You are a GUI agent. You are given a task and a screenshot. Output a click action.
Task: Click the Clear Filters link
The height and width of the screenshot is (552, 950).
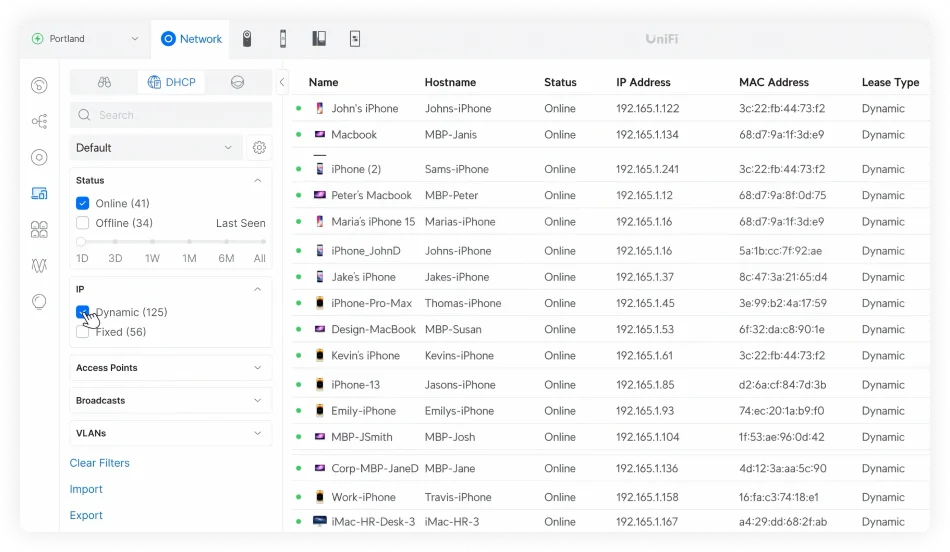99,463
